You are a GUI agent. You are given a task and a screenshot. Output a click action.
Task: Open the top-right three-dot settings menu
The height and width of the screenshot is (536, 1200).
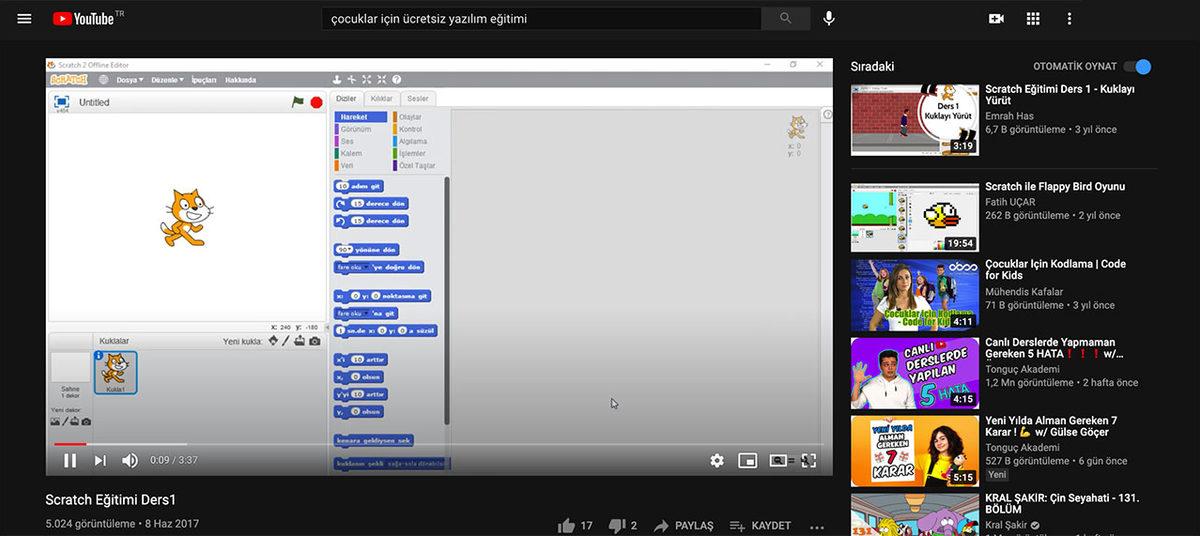point(1069,19)
